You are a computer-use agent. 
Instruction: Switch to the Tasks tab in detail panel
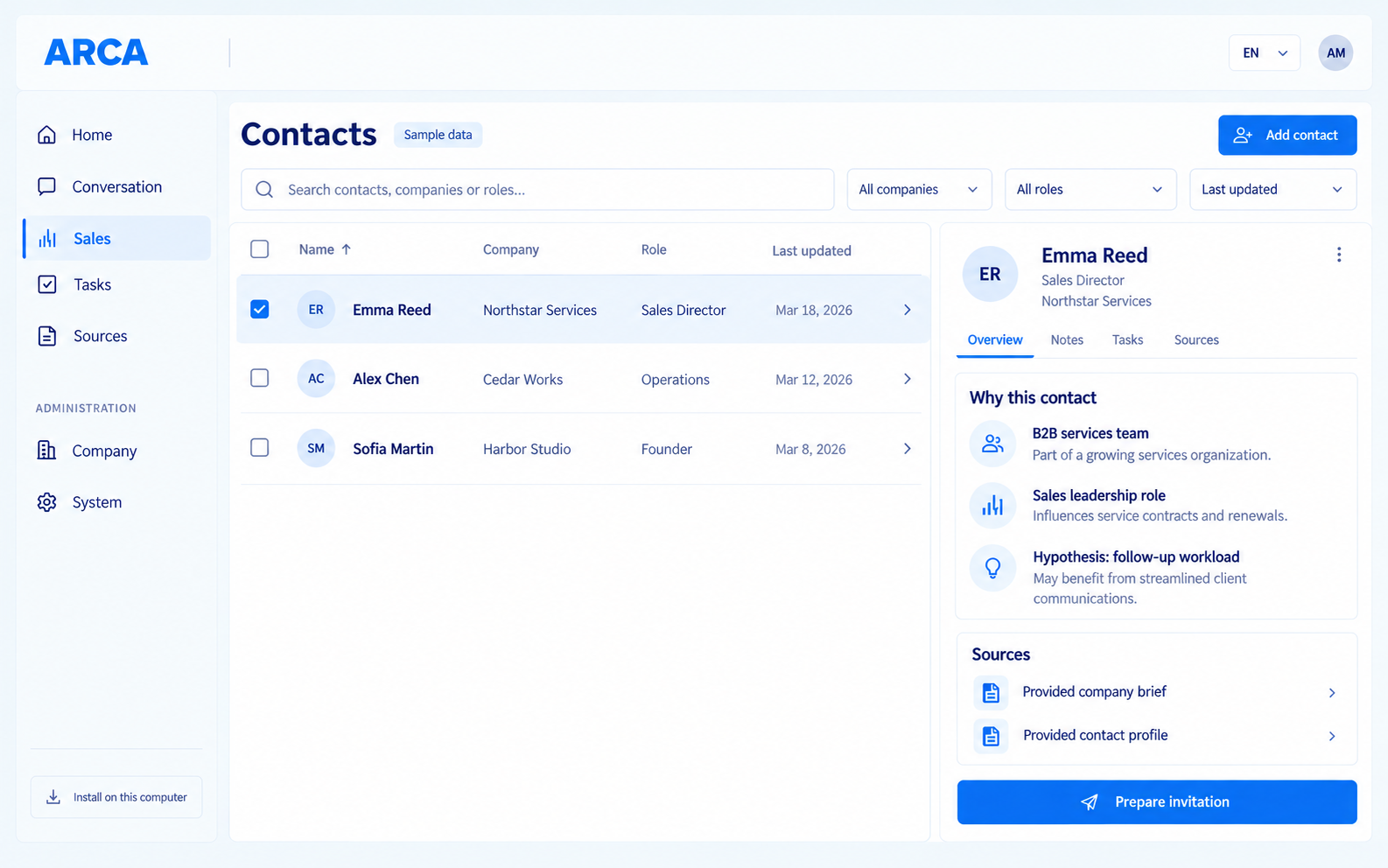click(x=1127, y=340)
